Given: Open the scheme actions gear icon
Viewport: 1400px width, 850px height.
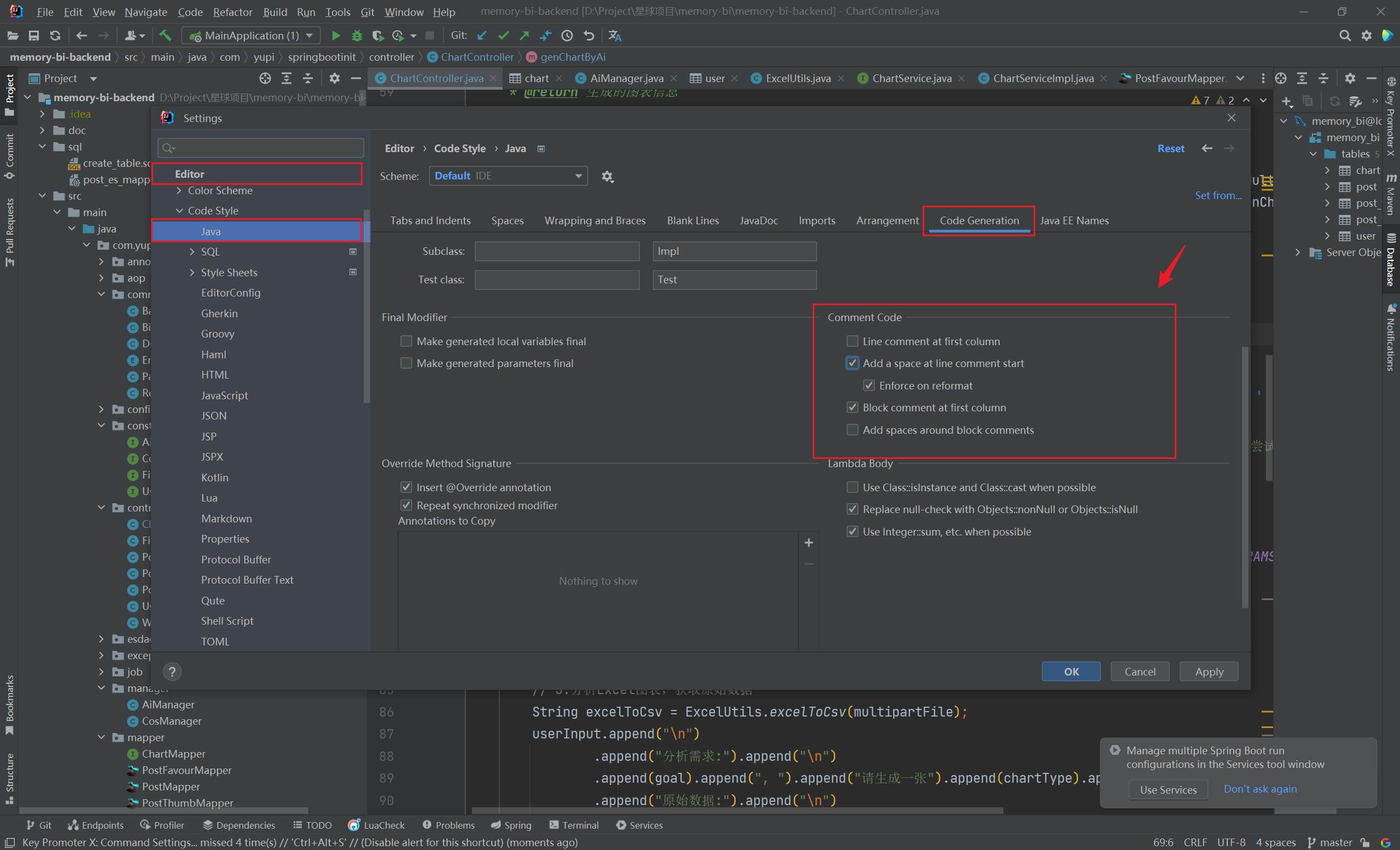Looking at the screenshot, I should (608, 177).
